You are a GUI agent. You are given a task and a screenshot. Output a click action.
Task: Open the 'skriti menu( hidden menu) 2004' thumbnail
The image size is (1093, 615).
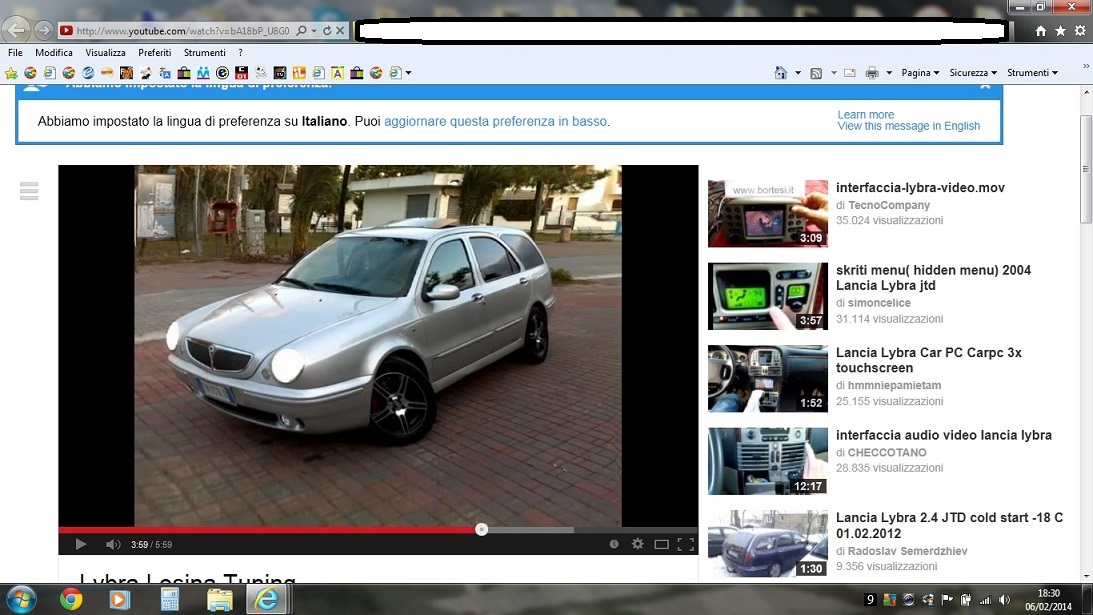767,296
